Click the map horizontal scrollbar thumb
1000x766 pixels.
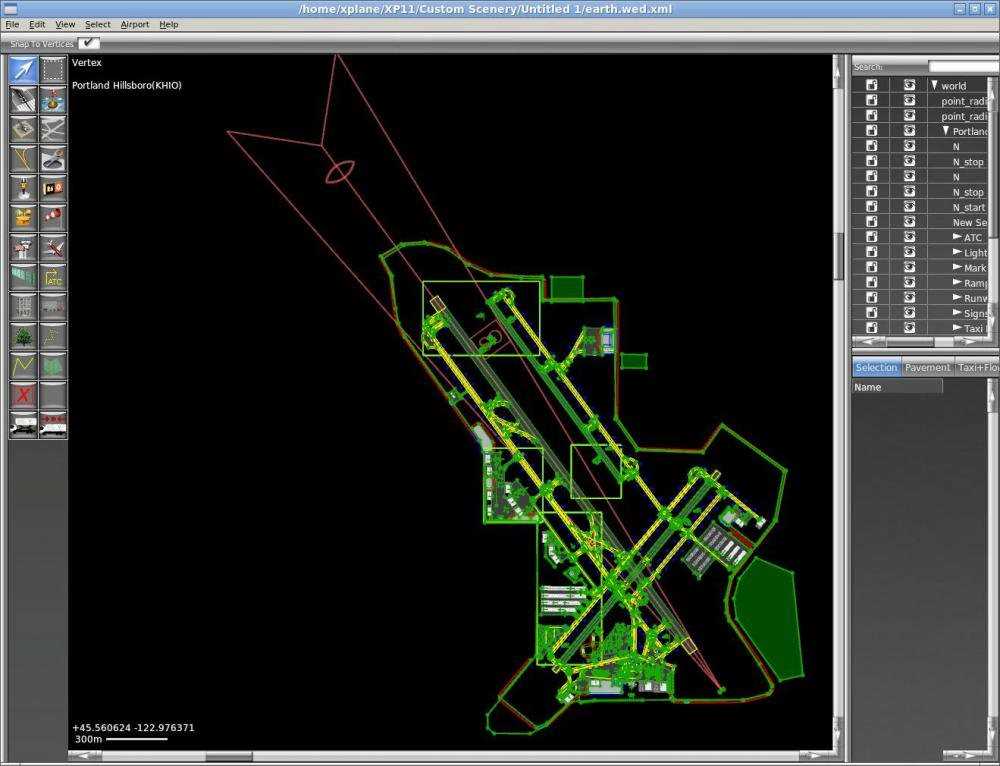pyautogui.click(x=229, y=757)
